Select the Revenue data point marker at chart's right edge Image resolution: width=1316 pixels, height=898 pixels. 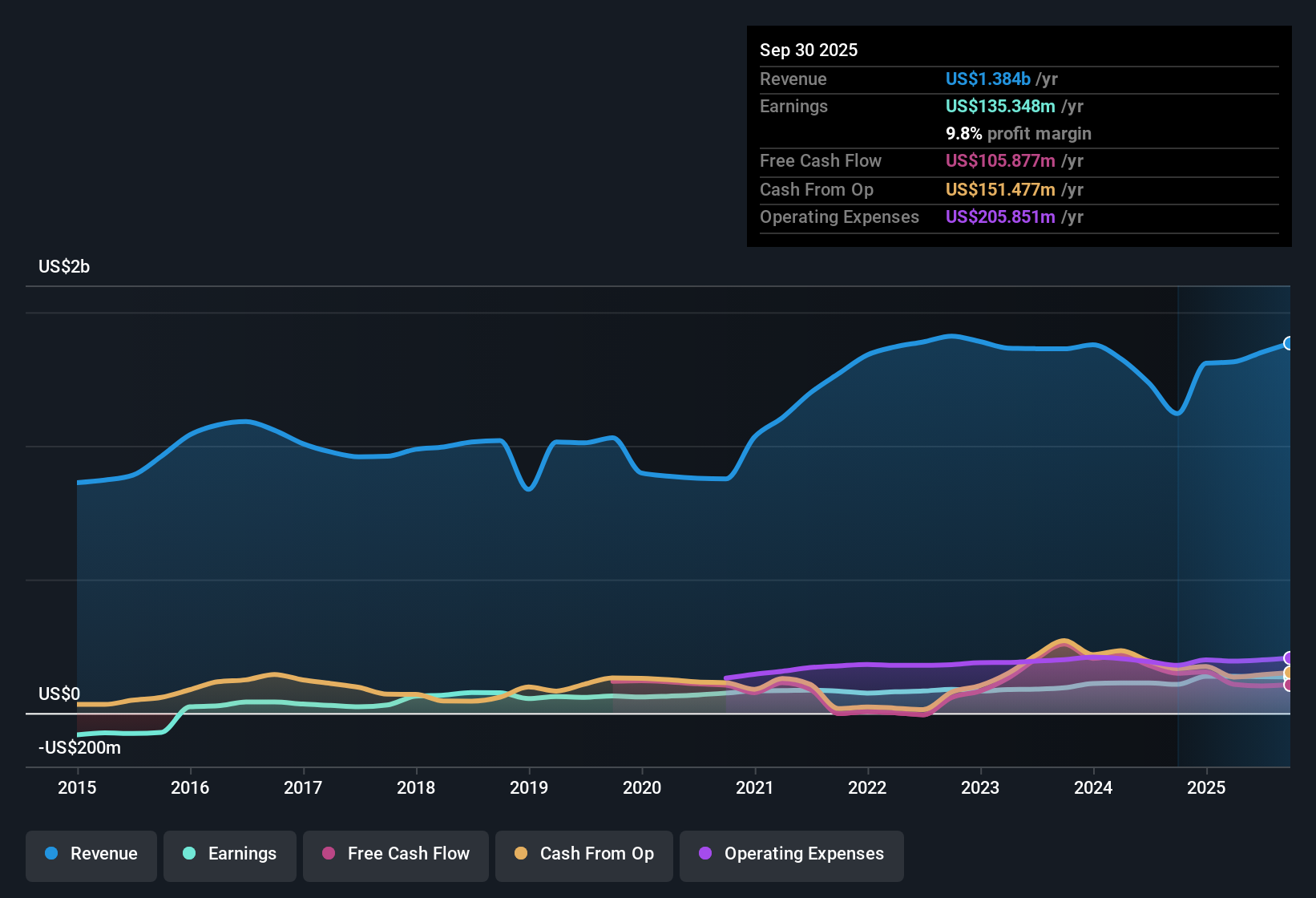coord(1289,343)
